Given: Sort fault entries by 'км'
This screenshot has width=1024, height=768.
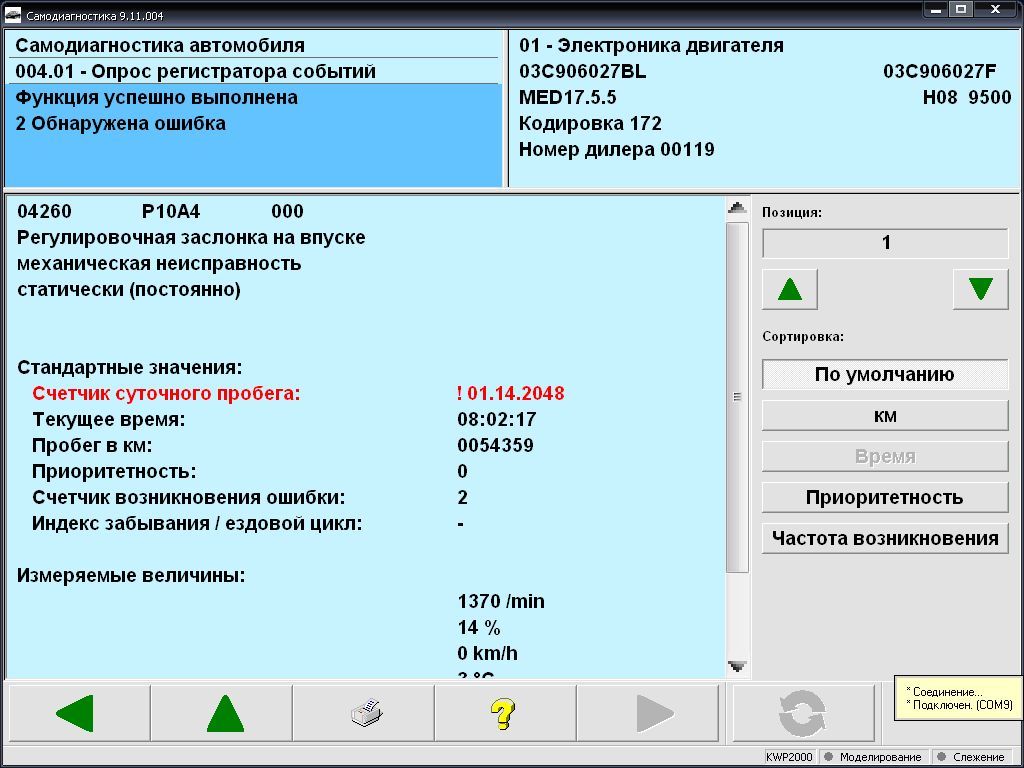Looking at the screenshot, I should point(885,415).
